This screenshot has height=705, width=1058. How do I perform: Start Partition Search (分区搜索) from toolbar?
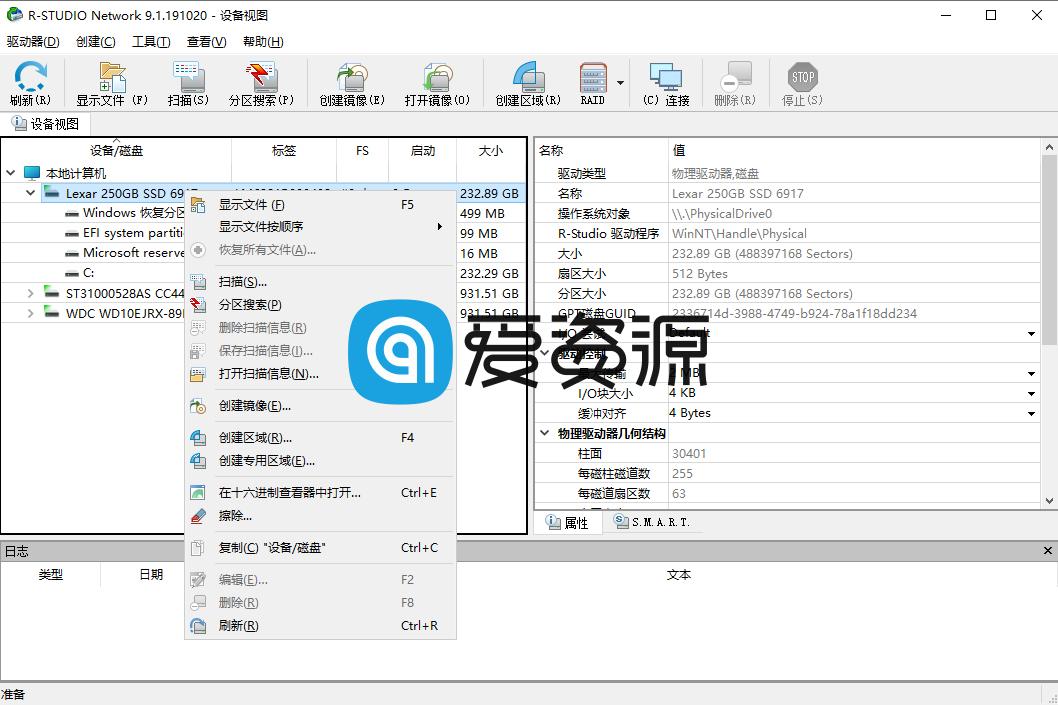click(x=261, y=84)
